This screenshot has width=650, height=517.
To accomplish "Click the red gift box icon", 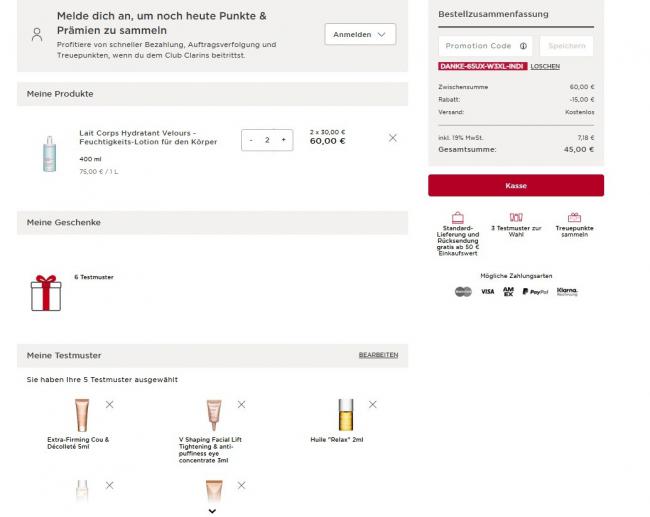I will click(x=46, y=292).
